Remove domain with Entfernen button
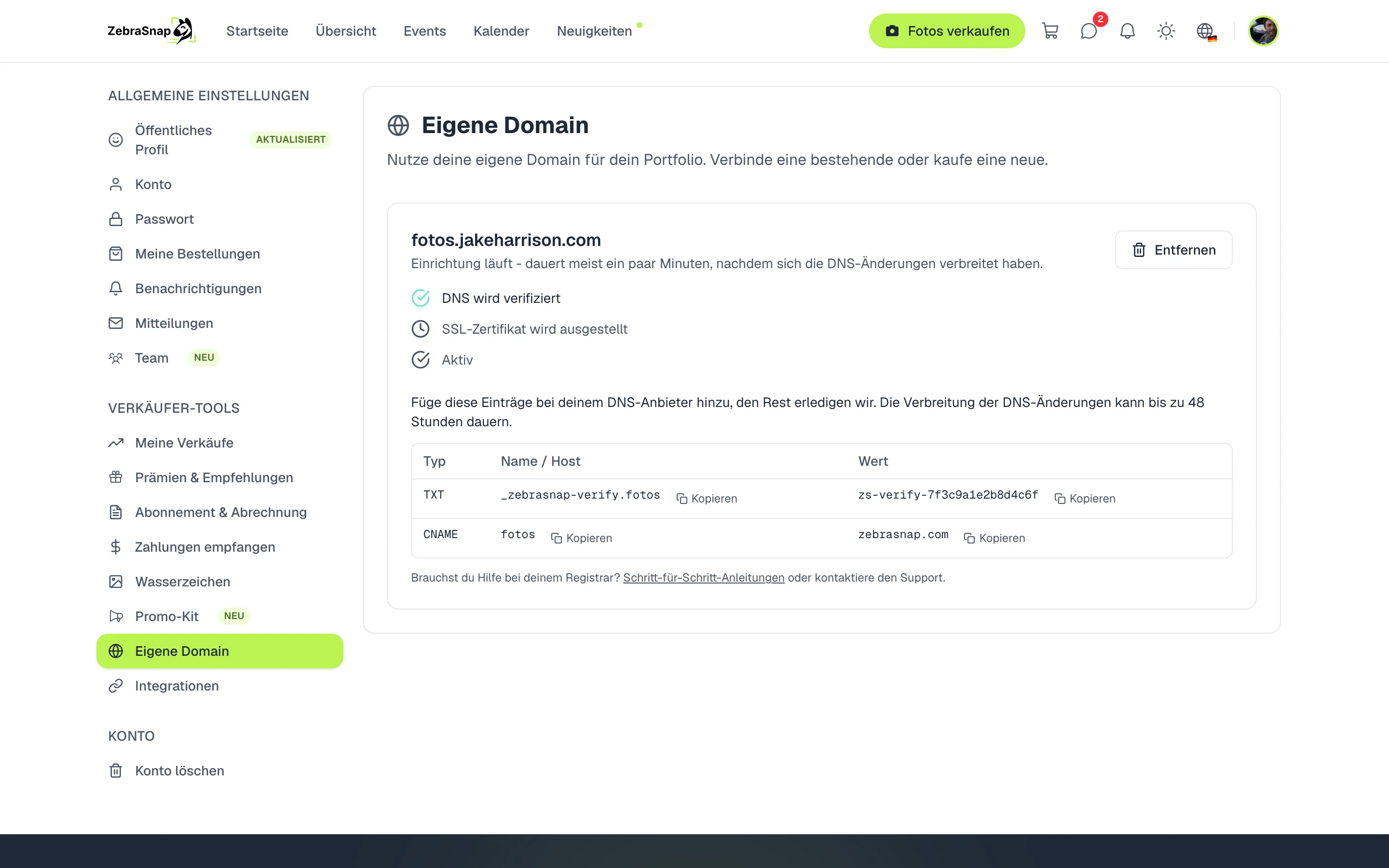Image resolution: width=1389 pixels, height=868 pixels. [x=1173, y=250]
